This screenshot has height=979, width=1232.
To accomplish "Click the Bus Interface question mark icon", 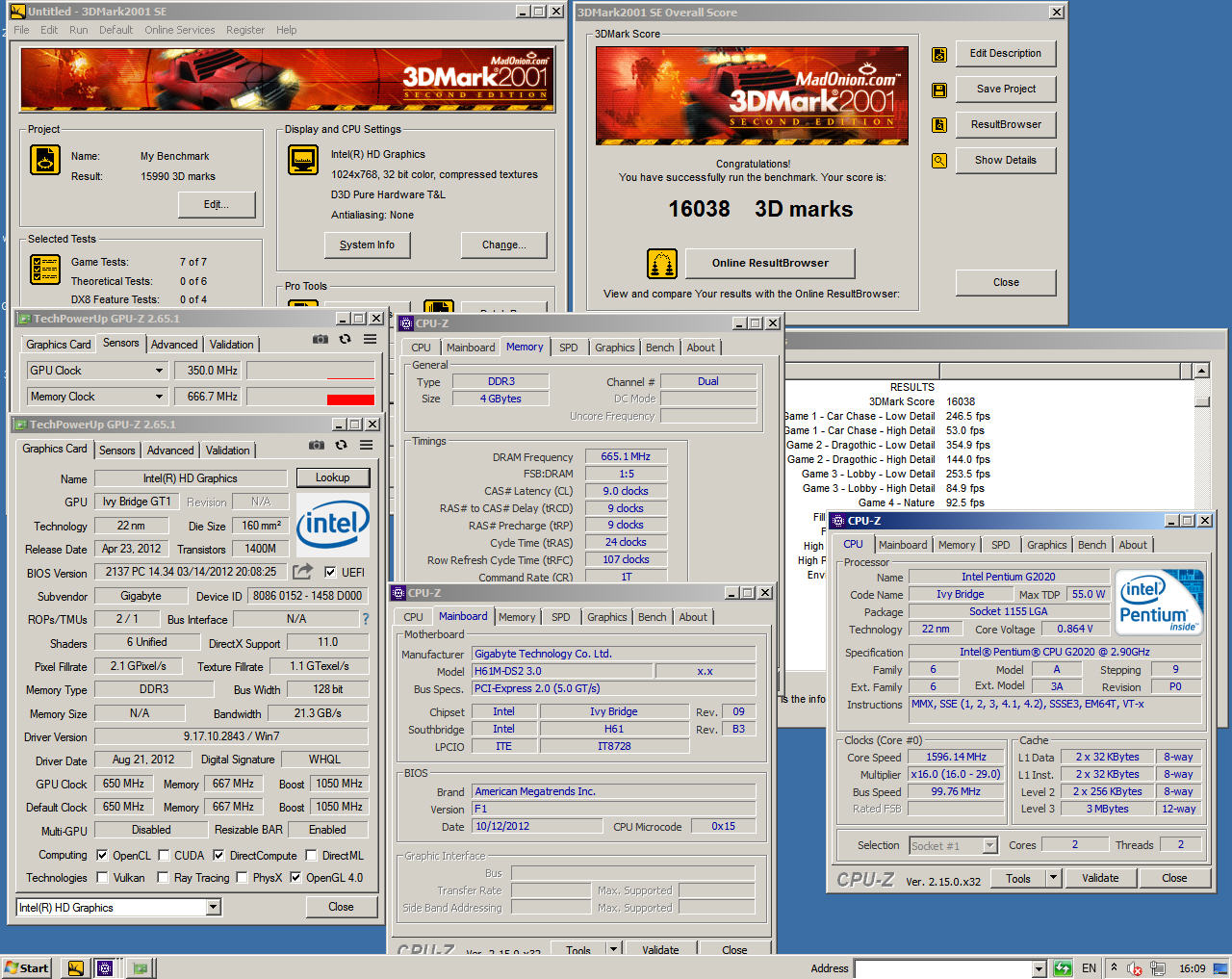I will 365,619.
